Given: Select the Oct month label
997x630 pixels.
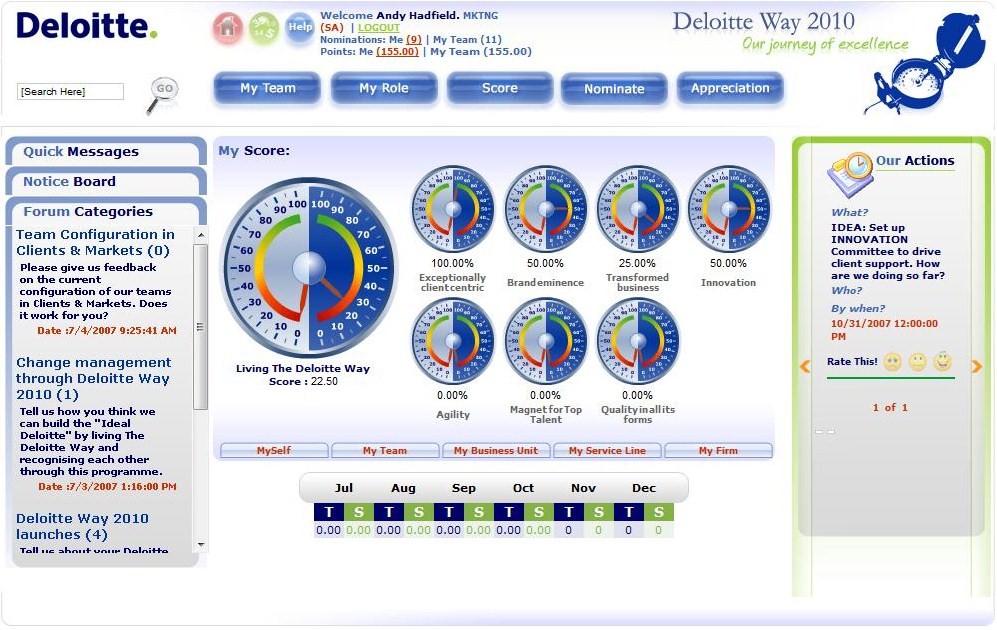Looking at the screenshot, I should (523, 488).
